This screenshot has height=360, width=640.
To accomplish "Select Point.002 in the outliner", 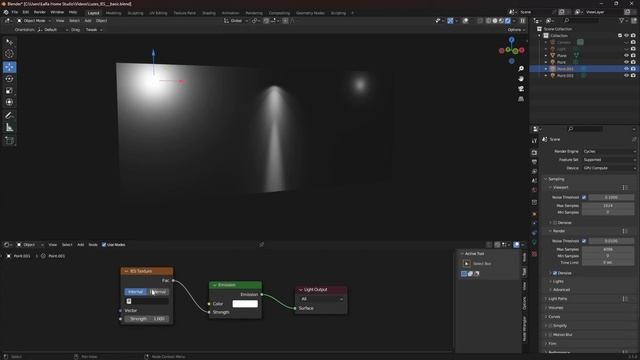I will click(565, 76).
